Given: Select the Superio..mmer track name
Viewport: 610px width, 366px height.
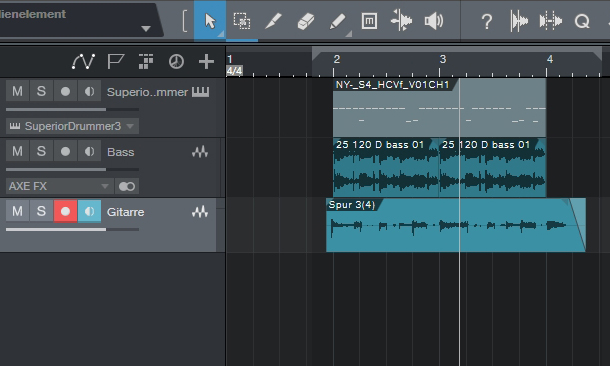Looking at the screenshot, I should [x=147, y=92].
